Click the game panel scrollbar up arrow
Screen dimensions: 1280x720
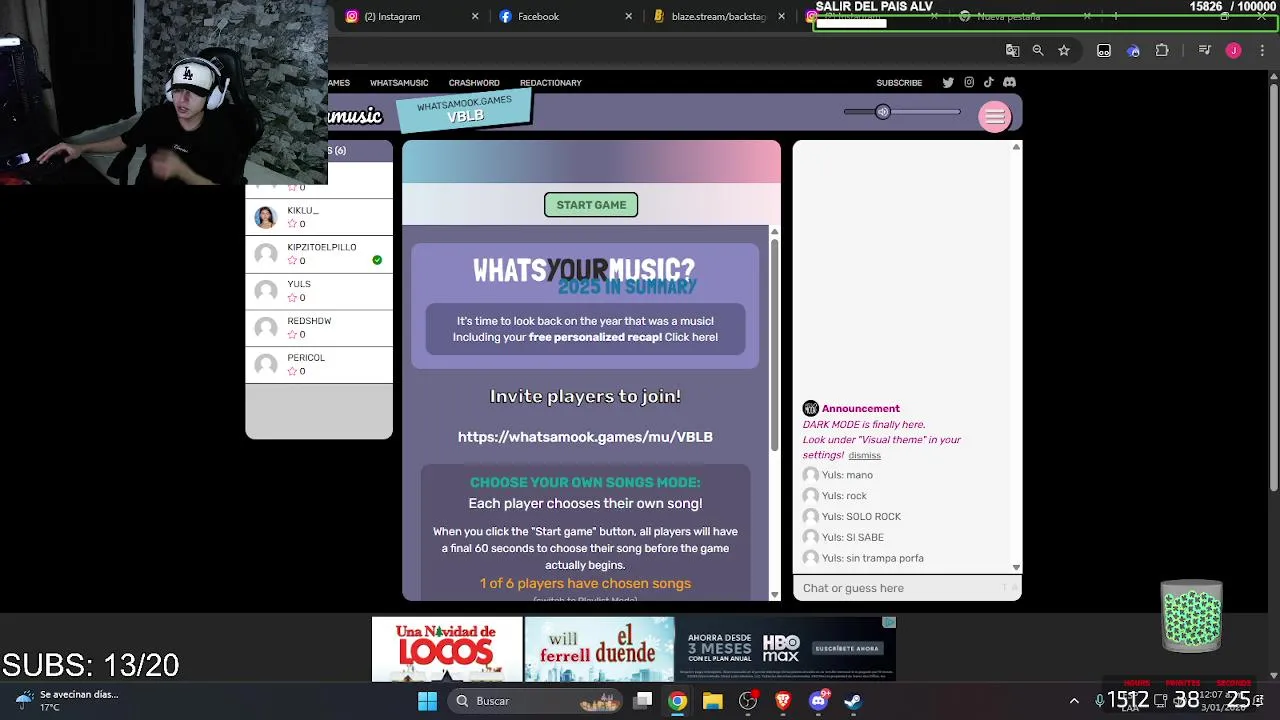774,232
